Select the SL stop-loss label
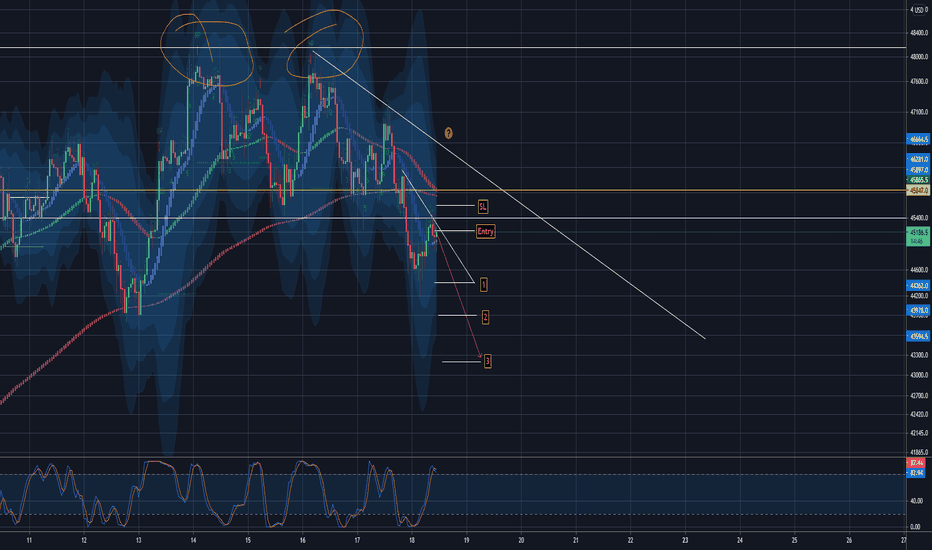 483,207
